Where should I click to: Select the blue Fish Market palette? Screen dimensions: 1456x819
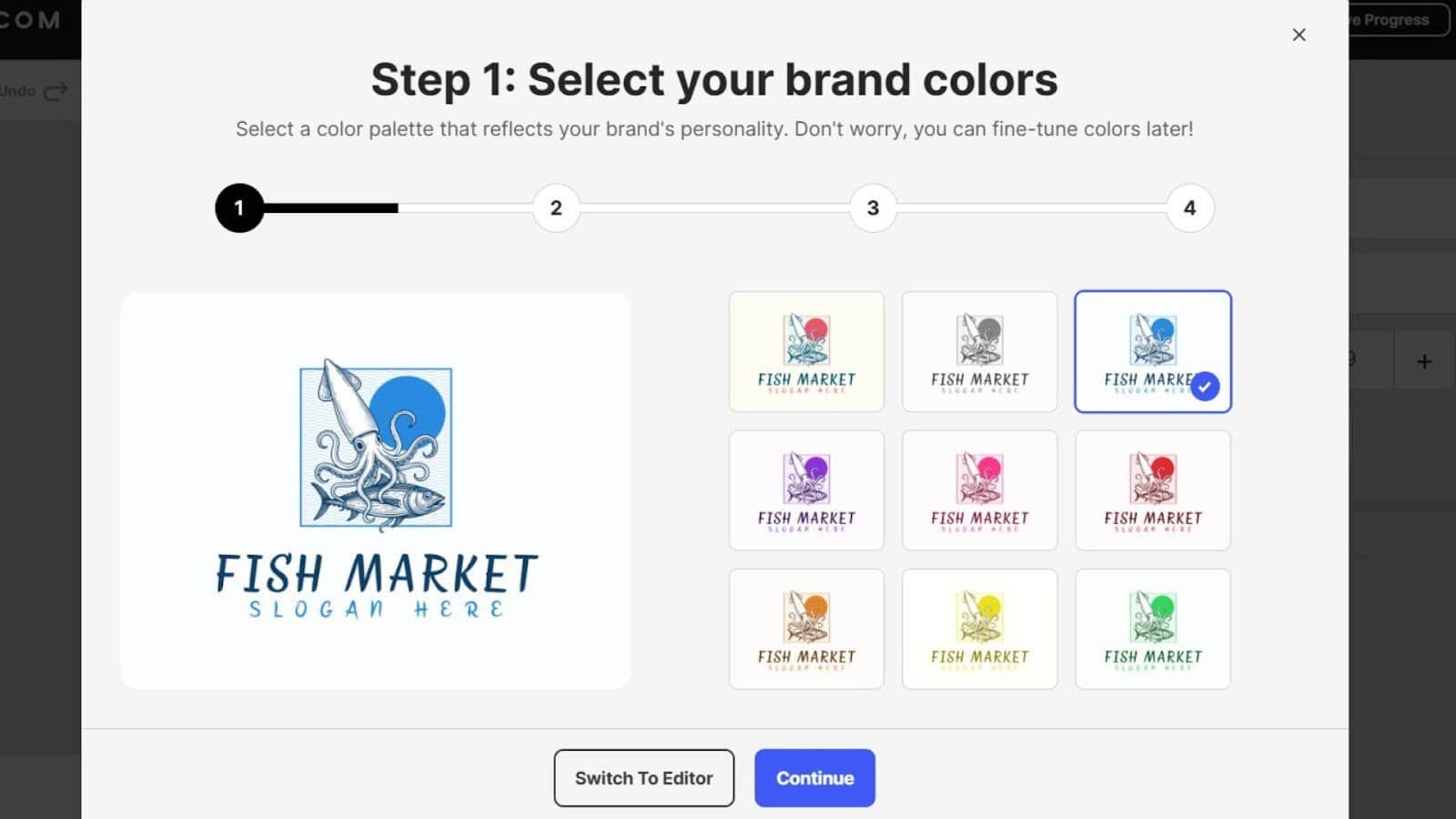[x=1152, y=351]
